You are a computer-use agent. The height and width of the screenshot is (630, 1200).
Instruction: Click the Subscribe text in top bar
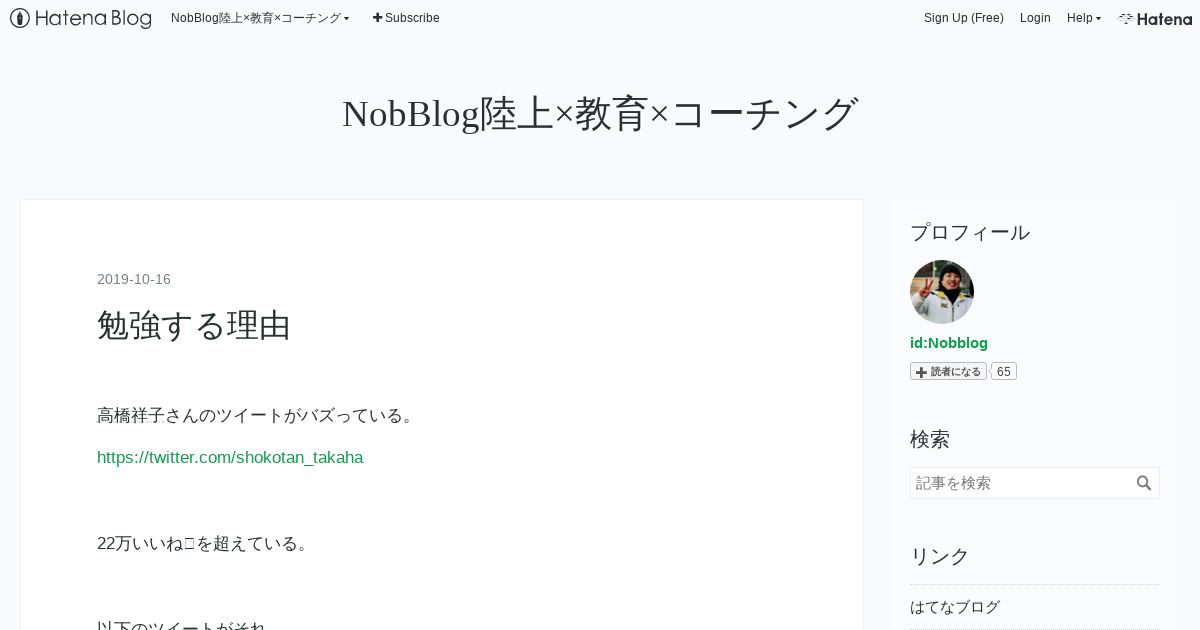click(412, 18)
